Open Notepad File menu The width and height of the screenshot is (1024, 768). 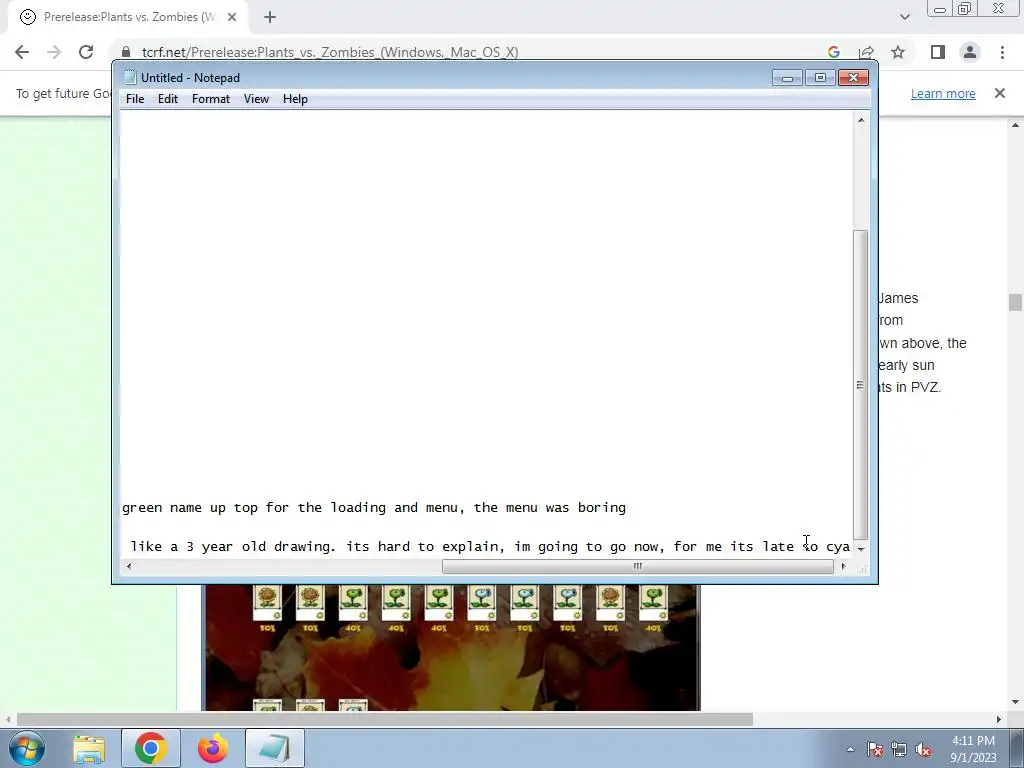pyautogui.click(x=135, y=99)
